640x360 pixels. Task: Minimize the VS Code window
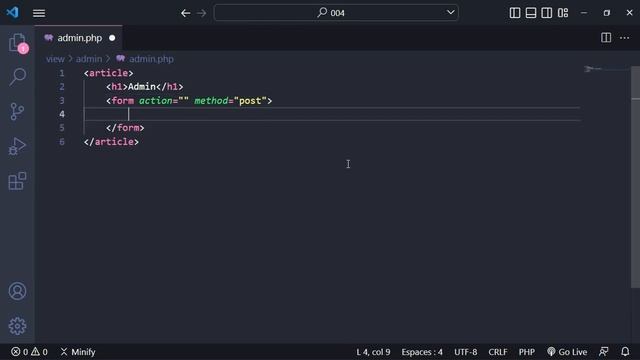coord(584,13)
